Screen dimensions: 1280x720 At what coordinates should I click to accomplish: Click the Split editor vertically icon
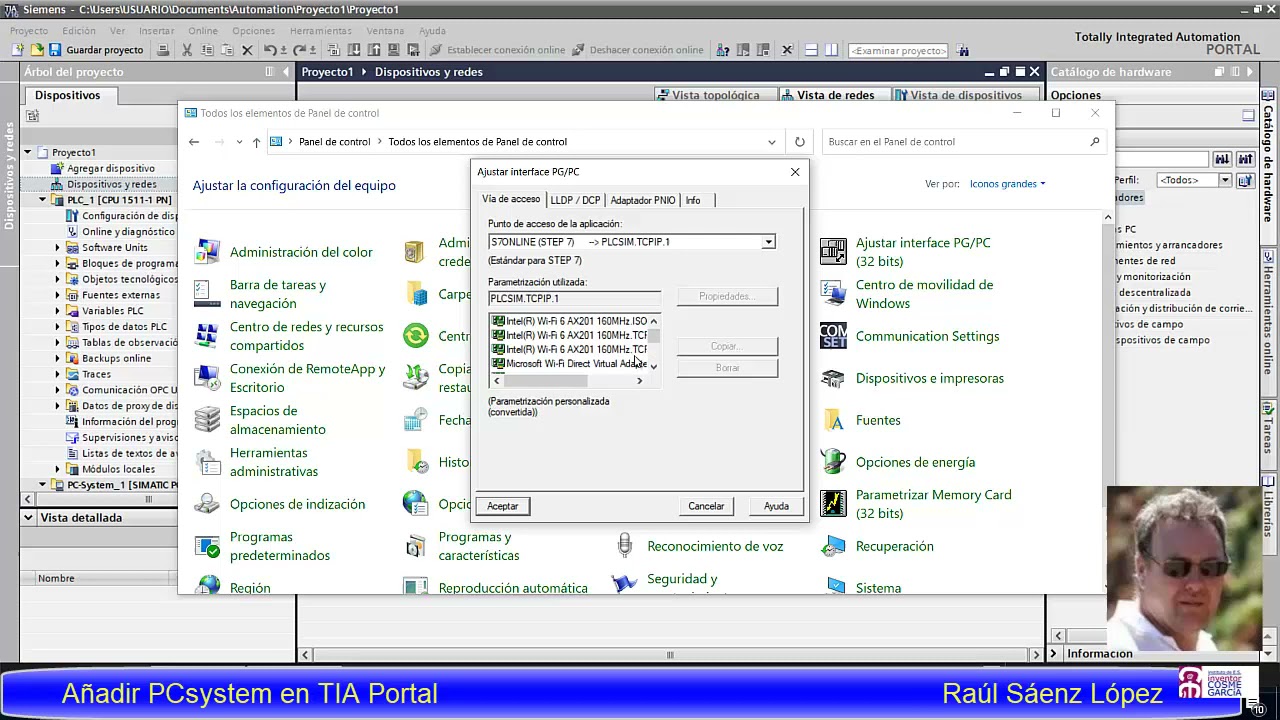(x=831, y=50)
